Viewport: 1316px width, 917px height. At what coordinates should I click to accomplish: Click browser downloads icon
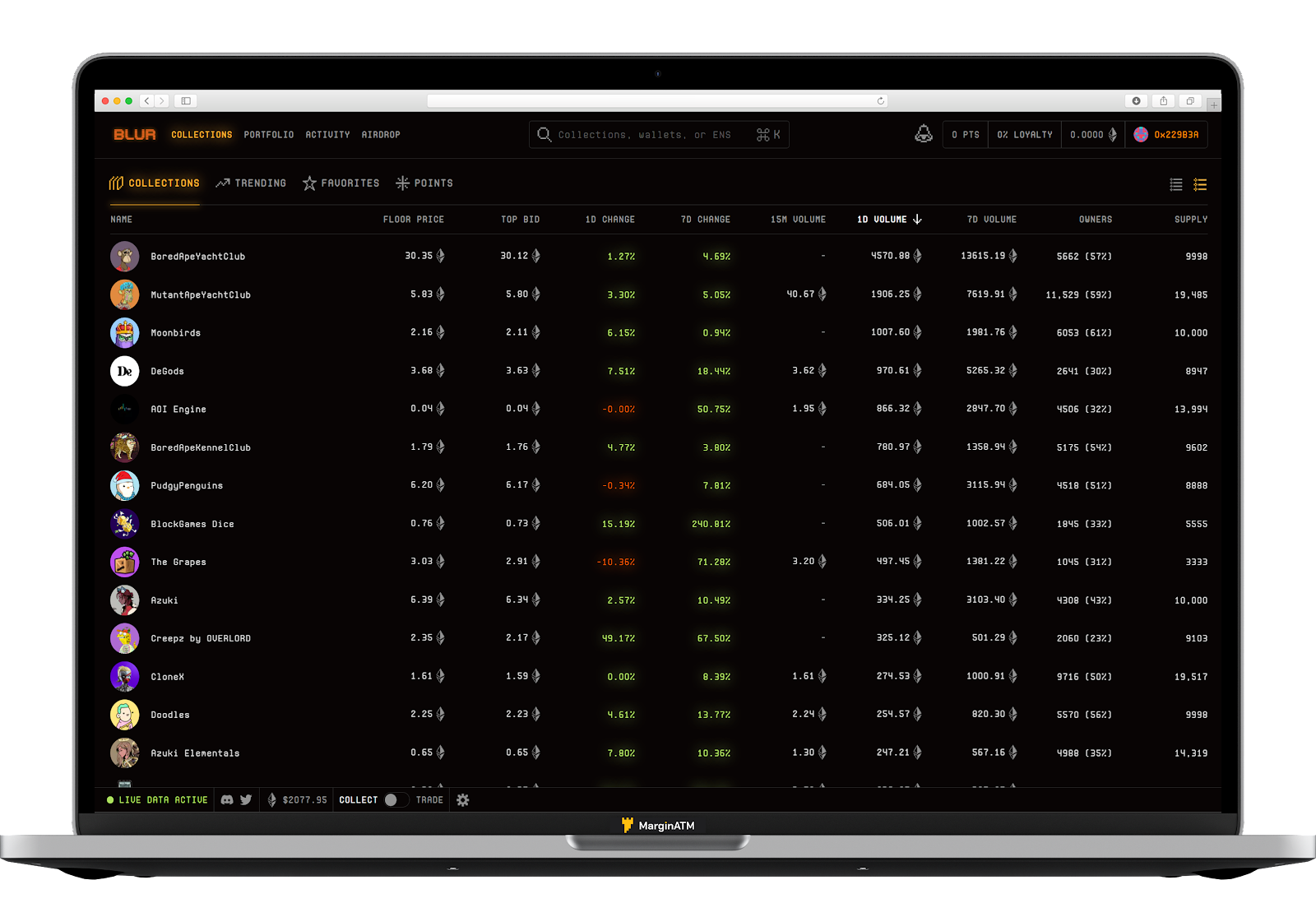click(x=1136, y=100)
